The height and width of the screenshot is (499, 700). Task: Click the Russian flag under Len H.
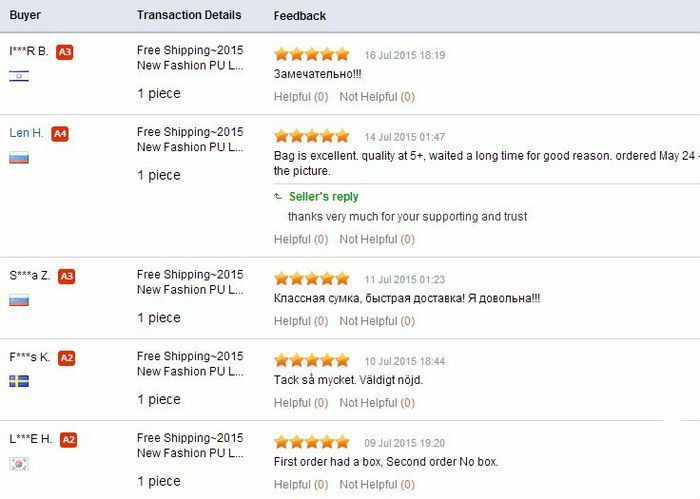pos(19,157)
